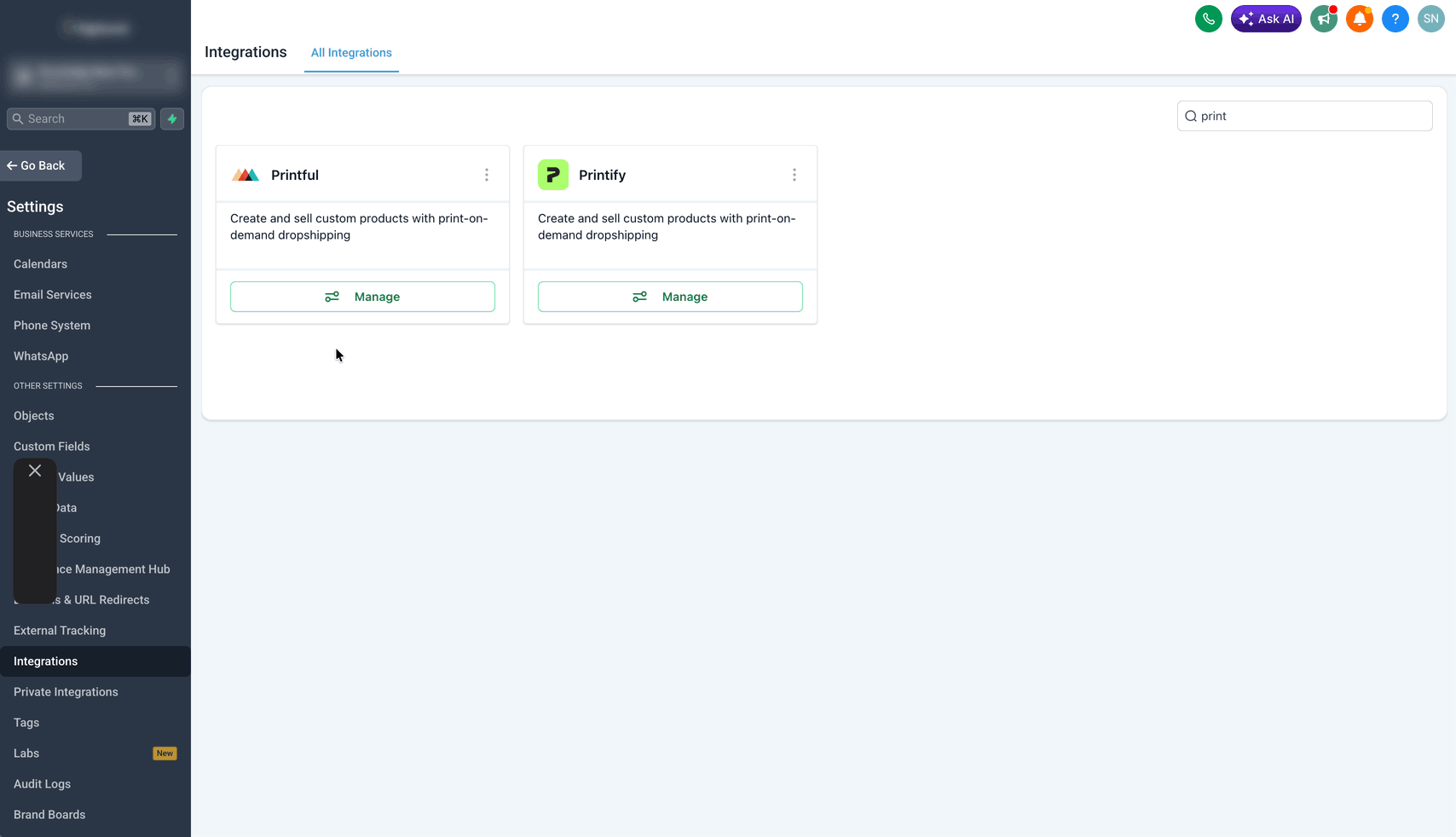The image size is (1456, 837).
Task: Expand the Printful three-dot options menu
Action: coord(487,175)
